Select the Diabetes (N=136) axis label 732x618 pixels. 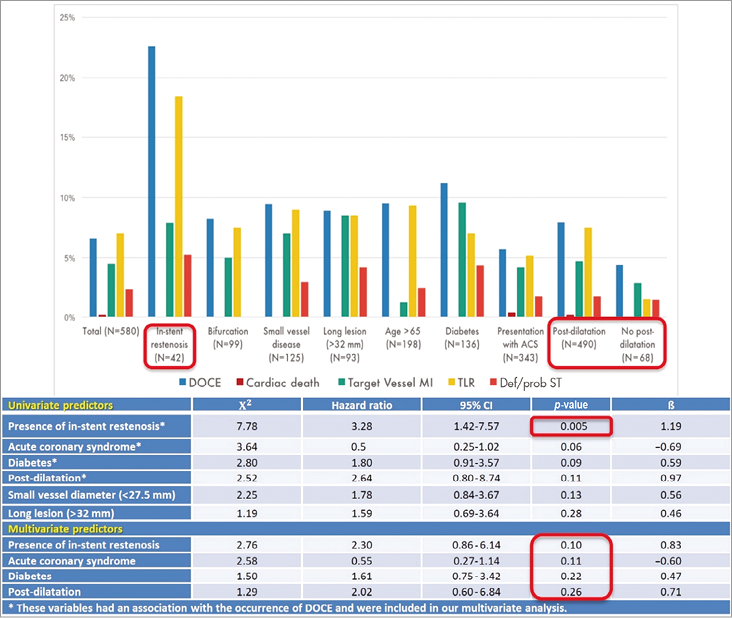(x=461, y=334)
